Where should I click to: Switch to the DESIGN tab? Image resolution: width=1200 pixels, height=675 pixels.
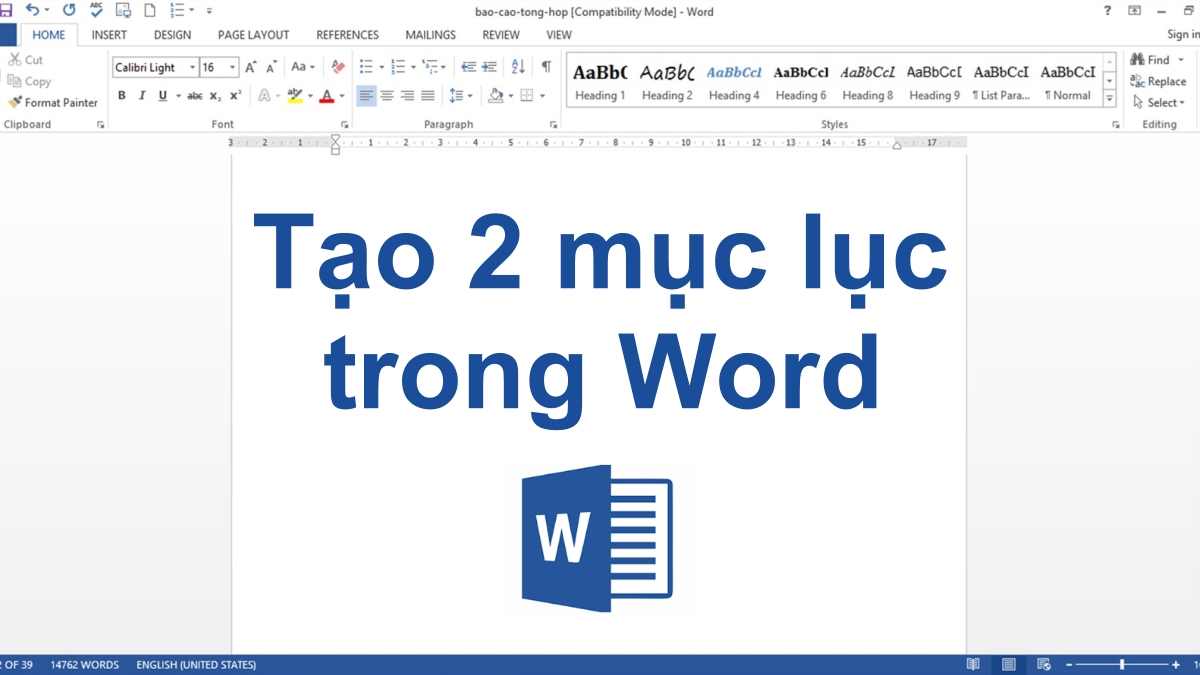[172, 35]
